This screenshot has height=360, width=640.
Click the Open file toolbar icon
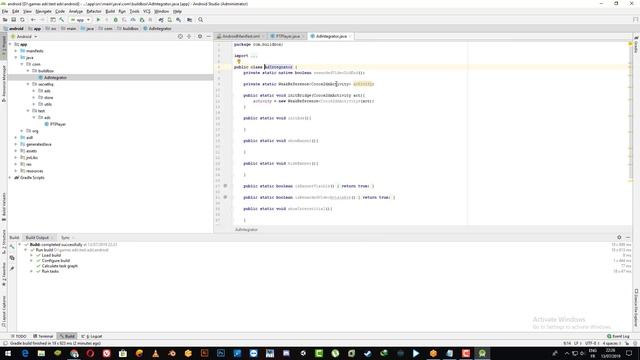click(x=5, y=20)
